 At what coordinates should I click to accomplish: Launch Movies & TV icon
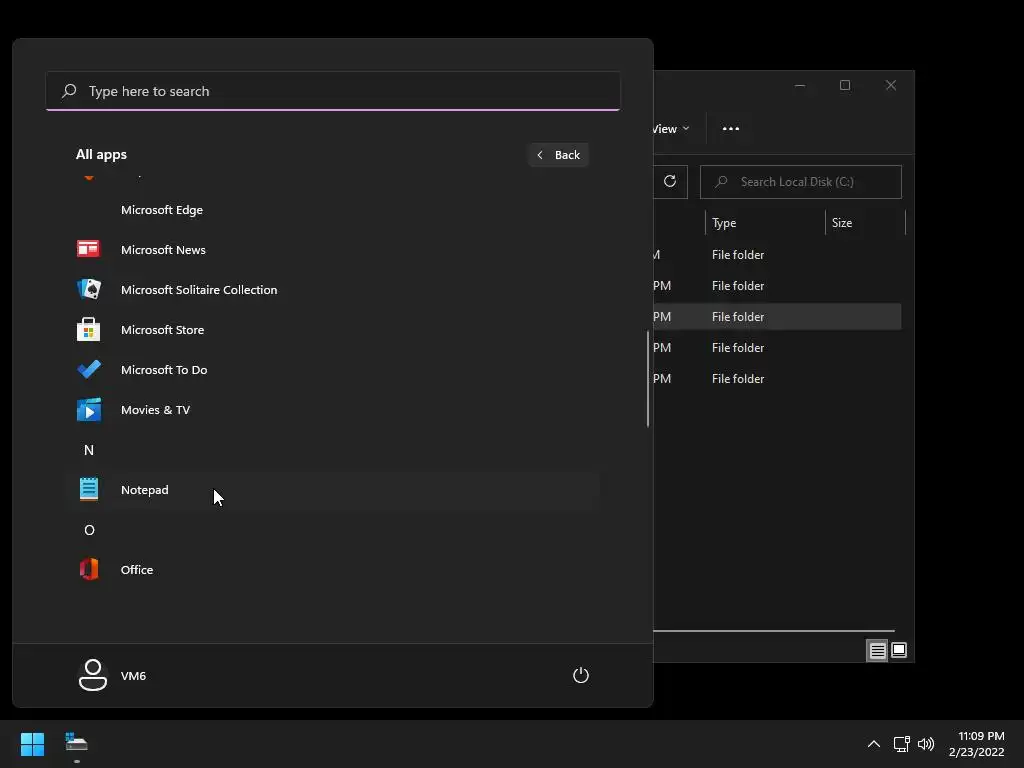coord(89,409)
